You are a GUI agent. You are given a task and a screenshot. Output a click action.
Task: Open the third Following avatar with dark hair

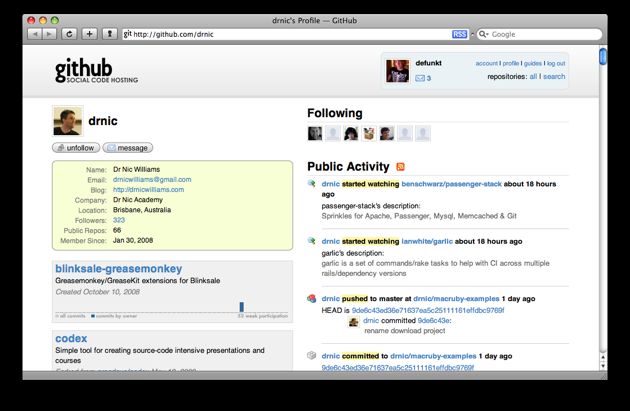tap(351, 133)
